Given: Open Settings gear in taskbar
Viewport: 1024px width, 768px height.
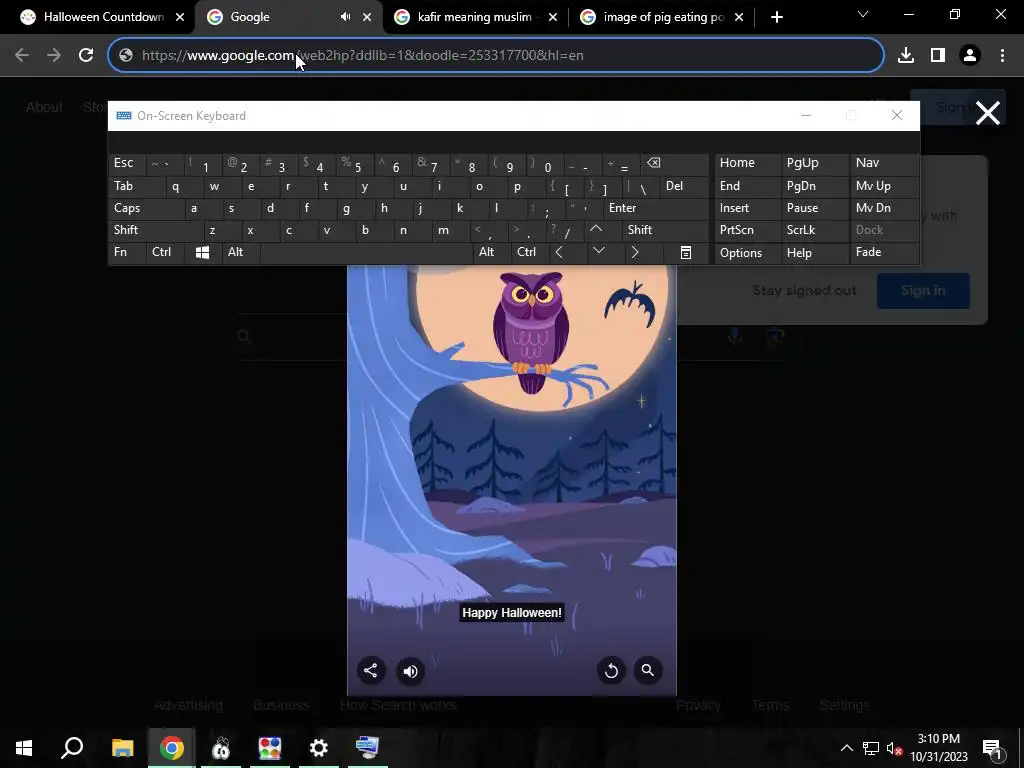Looking at the screenshot, I should (319, 748).
